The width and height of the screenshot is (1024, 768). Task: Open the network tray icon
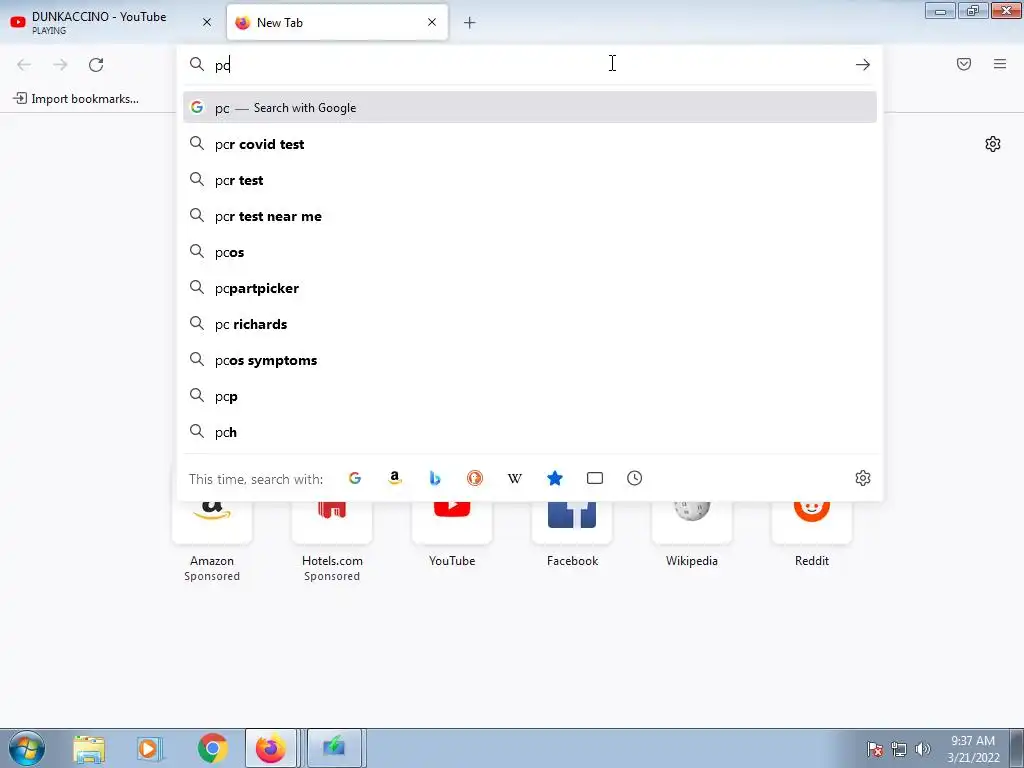[x=899, y=749]
